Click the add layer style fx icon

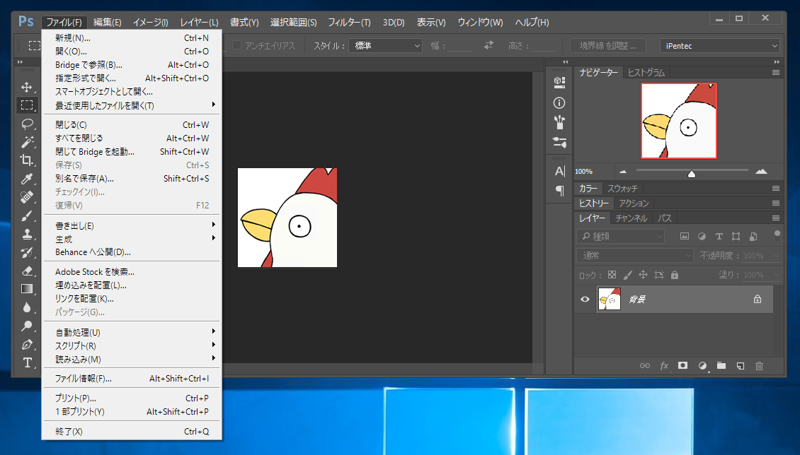663,366
